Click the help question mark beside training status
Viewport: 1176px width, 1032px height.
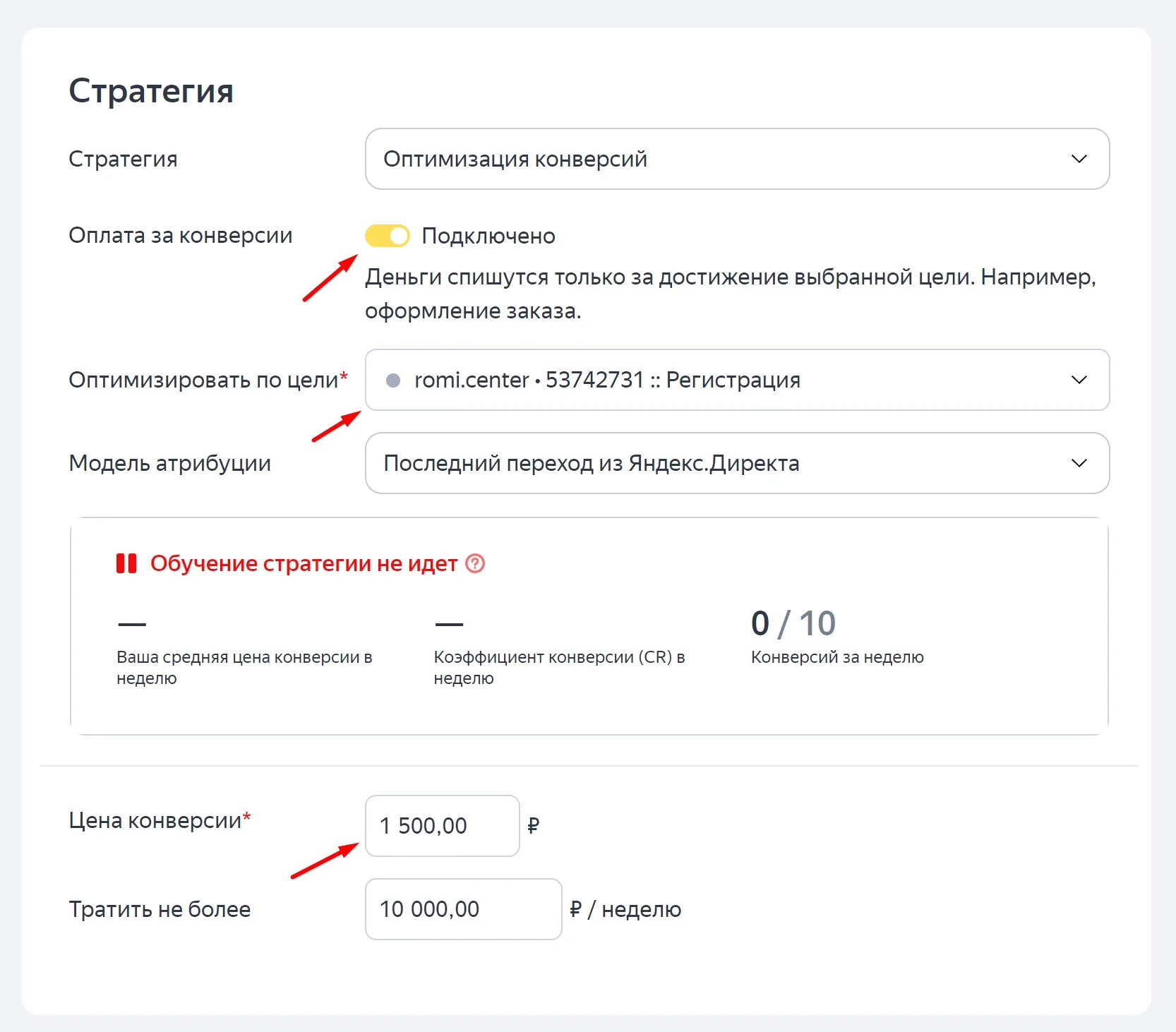(x=476, y=563)
